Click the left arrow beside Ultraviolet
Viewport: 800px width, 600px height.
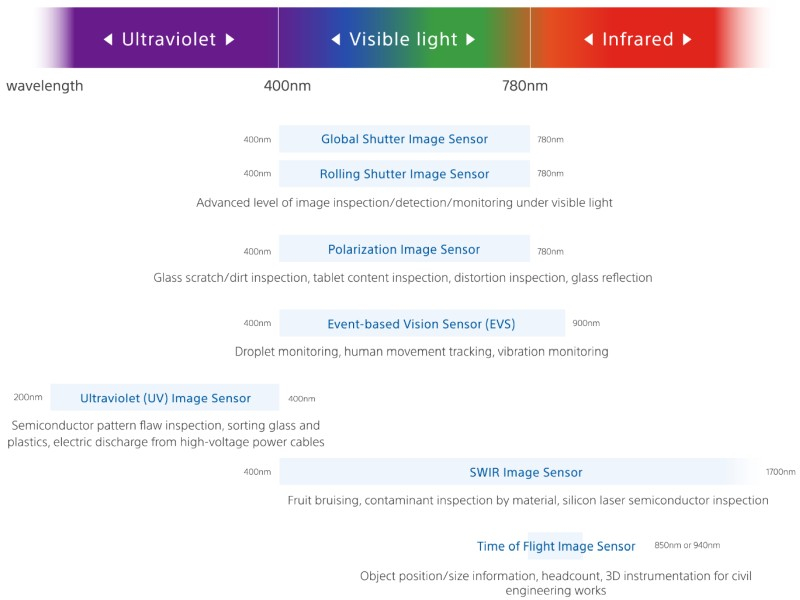point(108,39)
